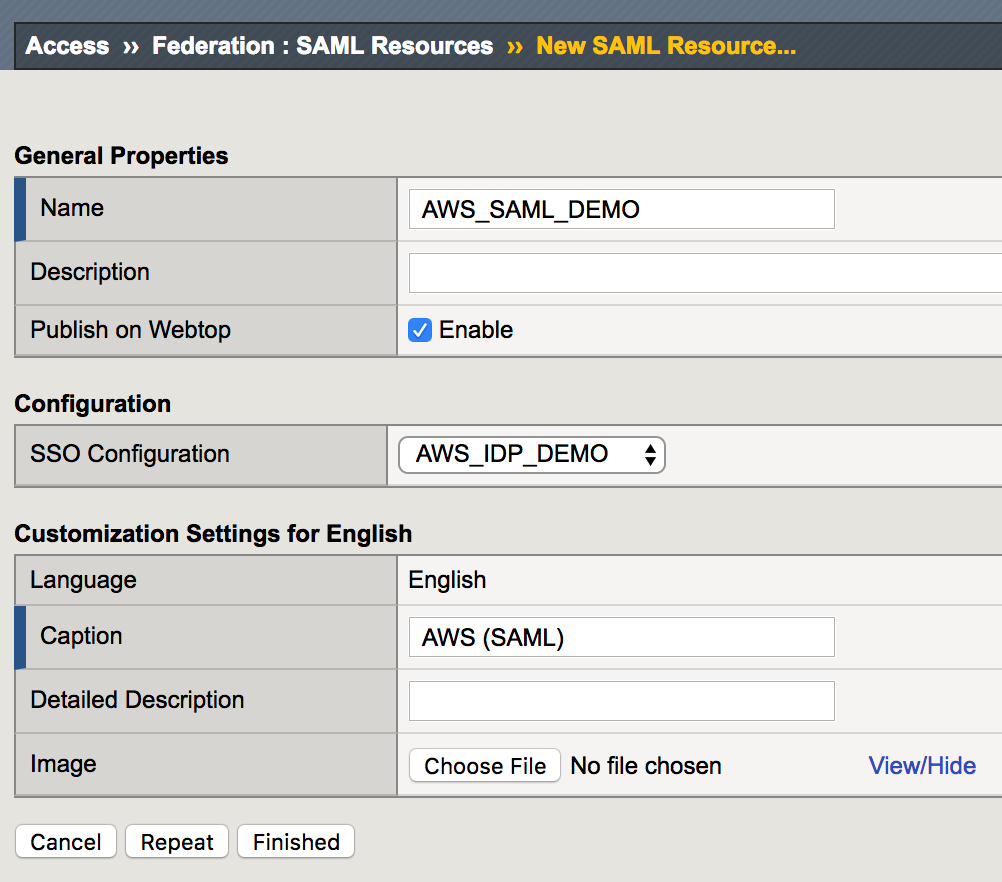Click the Name input field
1002x882 pixels.
pyautogui.click(x=622, y=209)
